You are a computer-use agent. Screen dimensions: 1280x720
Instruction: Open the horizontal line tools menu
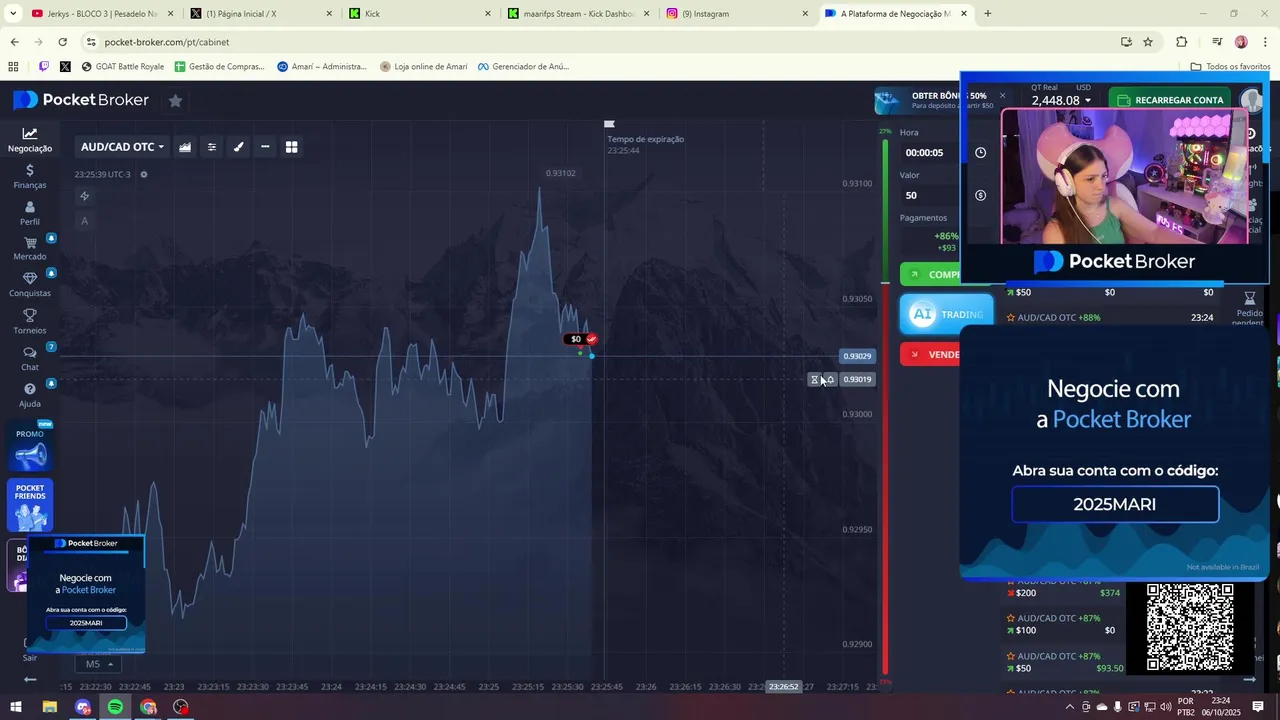coord(265,147)
